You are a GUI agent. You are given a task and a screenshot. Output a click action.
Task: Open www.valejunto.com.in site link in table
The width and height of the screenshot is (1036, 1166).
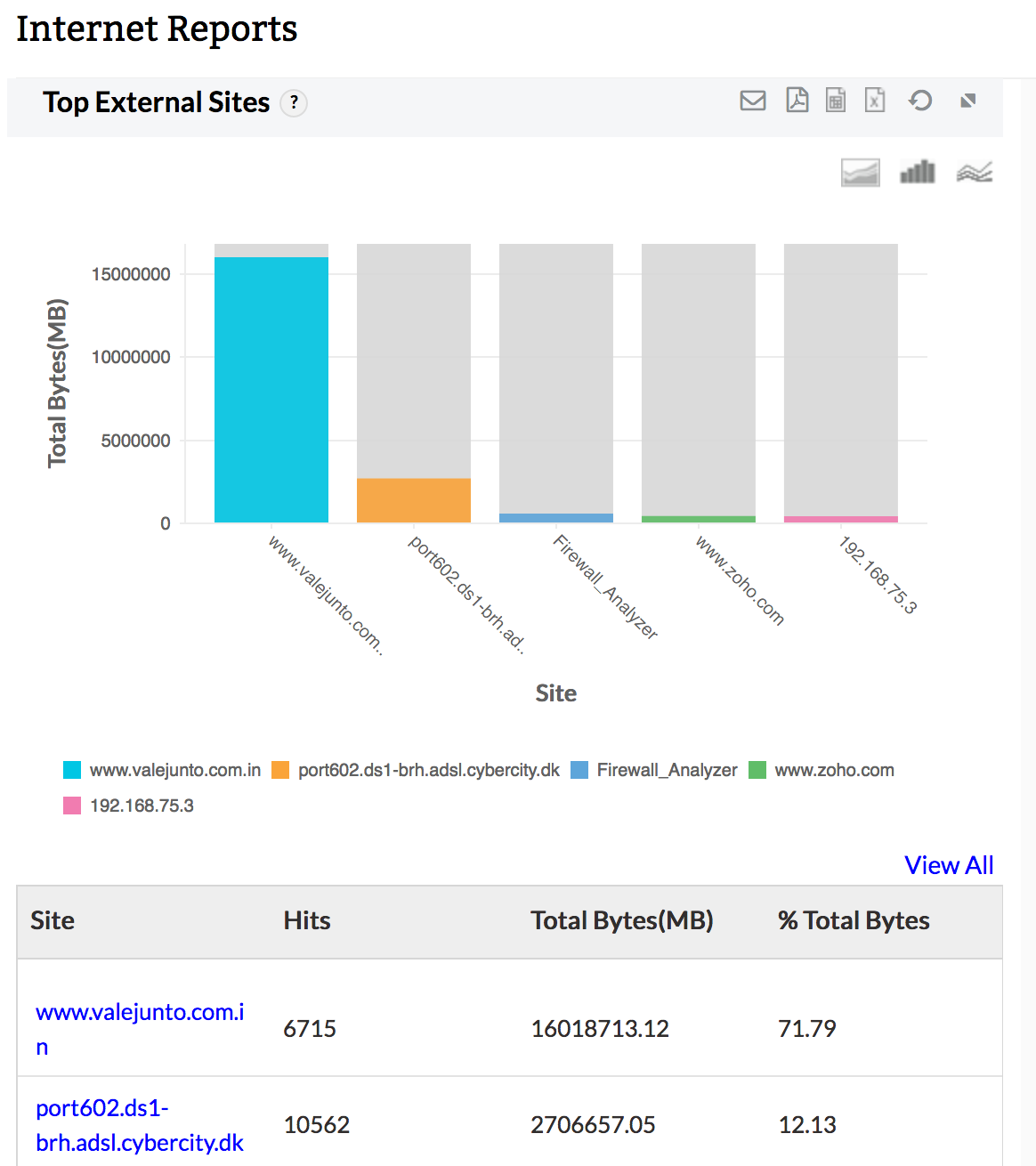click(x=140, y=1012)
